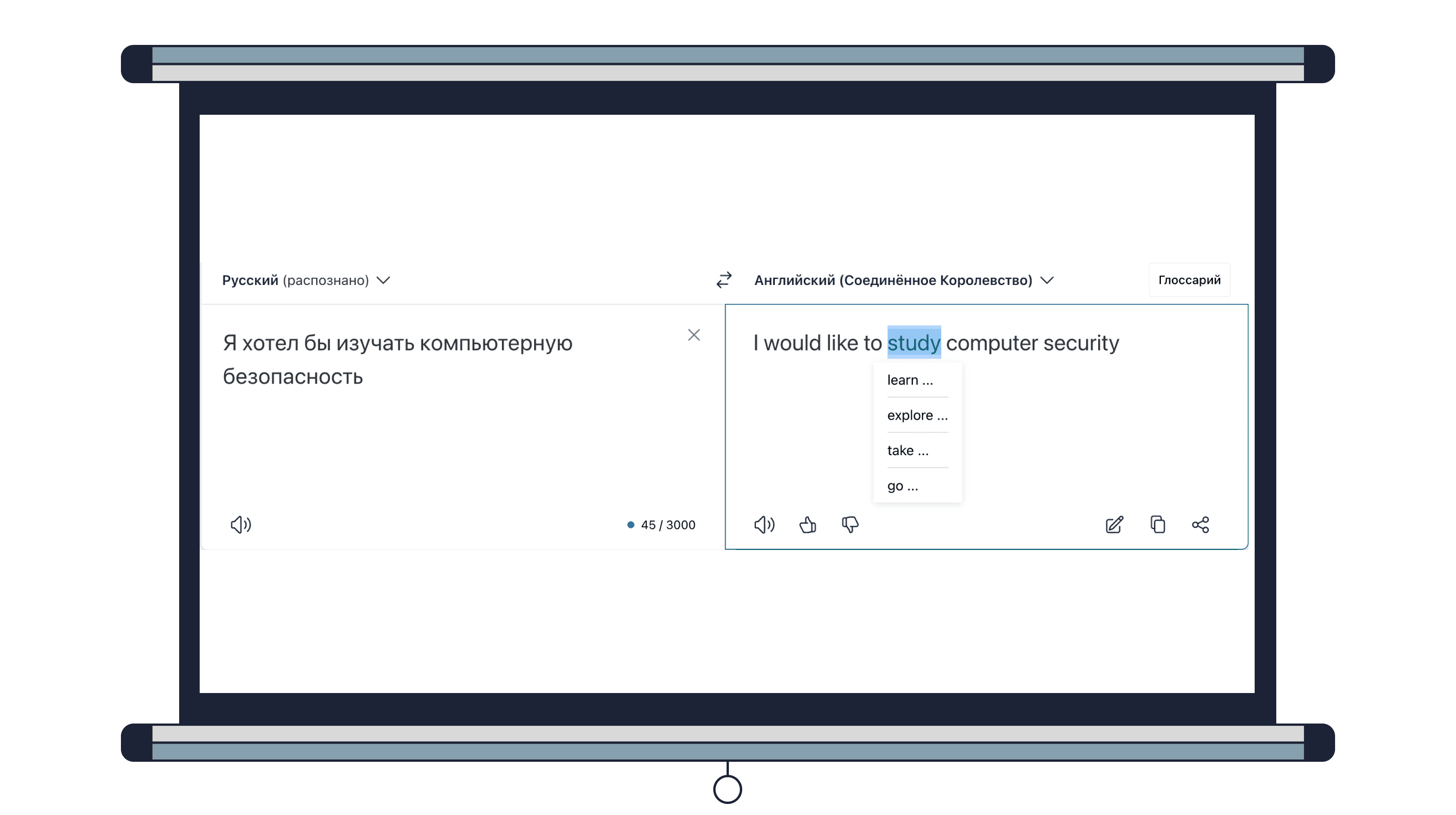Open the Английский target language dropdown
1456x815 pixels.
904,280
